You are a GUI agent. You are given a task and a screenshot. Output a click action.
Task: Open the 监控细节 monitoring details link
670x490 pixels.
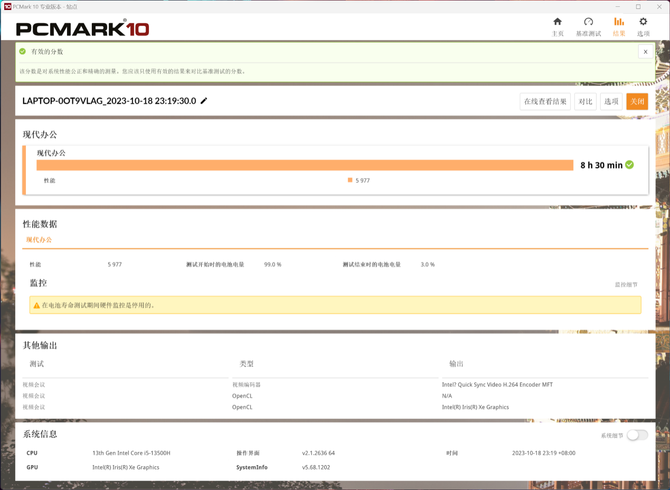pyautogui.click(x=626, y=285)
